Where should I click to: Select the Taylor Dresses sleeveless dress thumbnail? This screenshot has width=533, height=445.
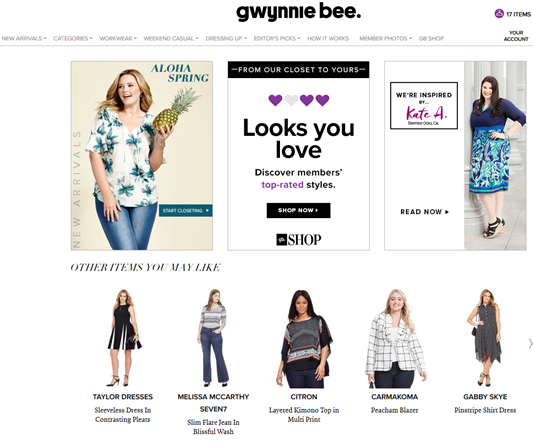tap(123, 338)
